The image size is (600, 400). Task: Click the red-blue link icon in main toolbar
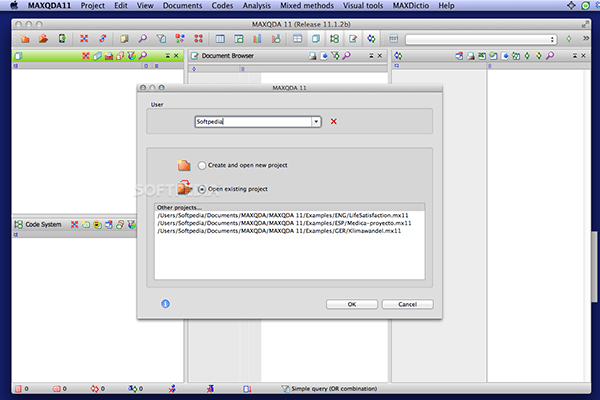coord(103,39)
